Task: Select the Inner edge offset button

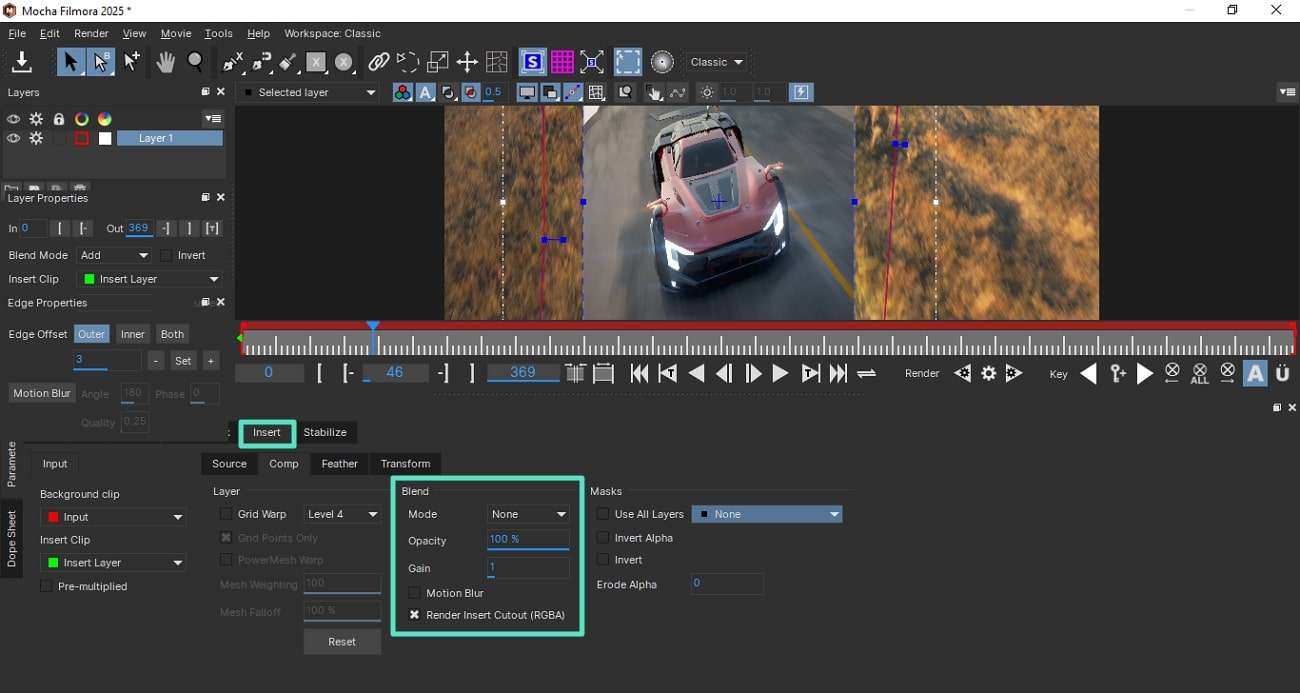Action: pos(133,334)
